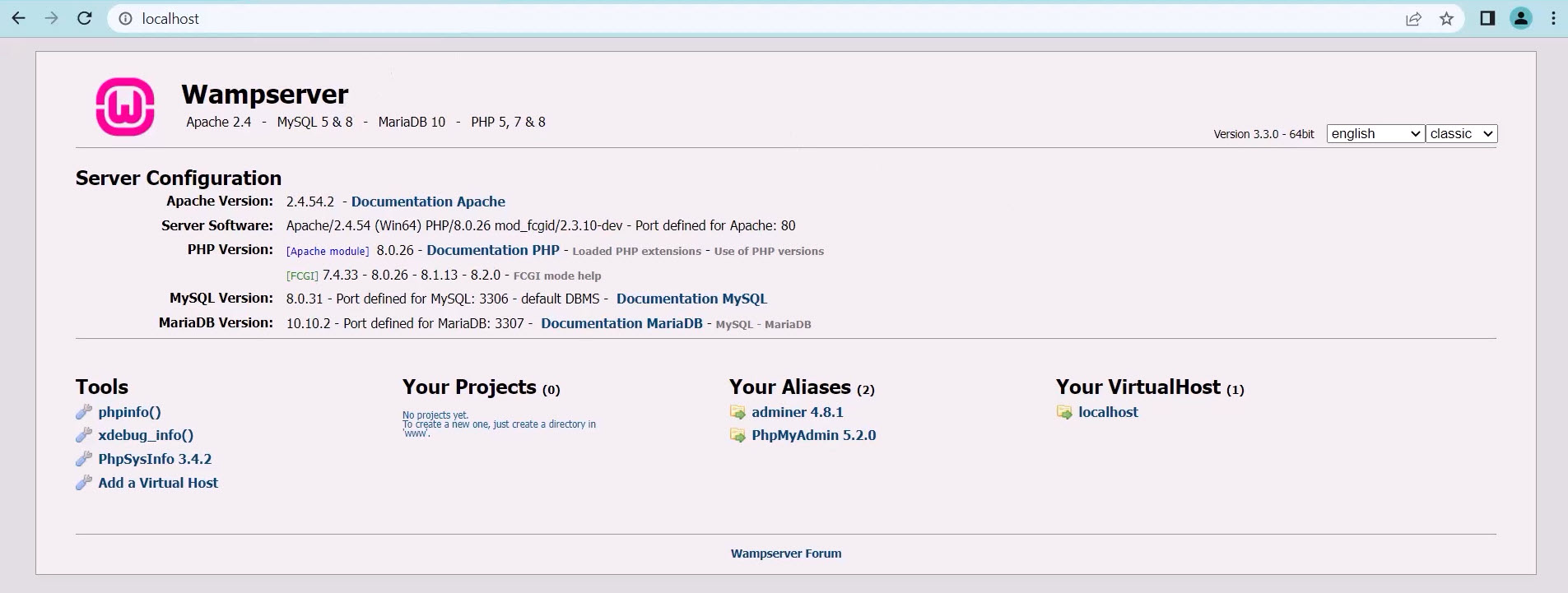Image resolution: width=1568 pixels, height=593 pixels.
Task: Open phpinfo() tool
Action: tap(129, 412)
